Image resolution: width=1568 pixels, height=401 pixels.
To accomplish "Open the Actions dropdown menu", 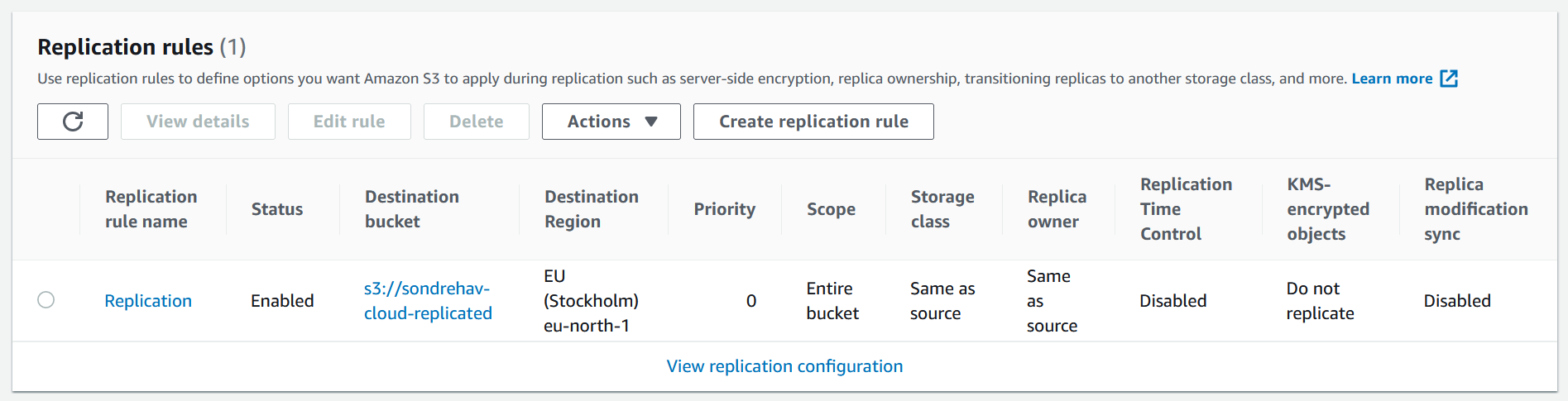I will (611, 122).
